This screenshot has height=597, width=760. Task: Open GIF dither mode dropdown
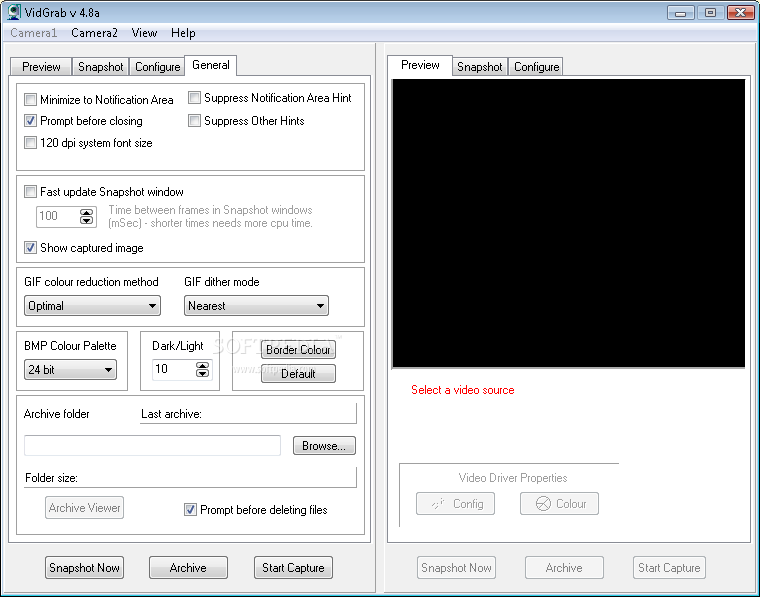(256, 306)
